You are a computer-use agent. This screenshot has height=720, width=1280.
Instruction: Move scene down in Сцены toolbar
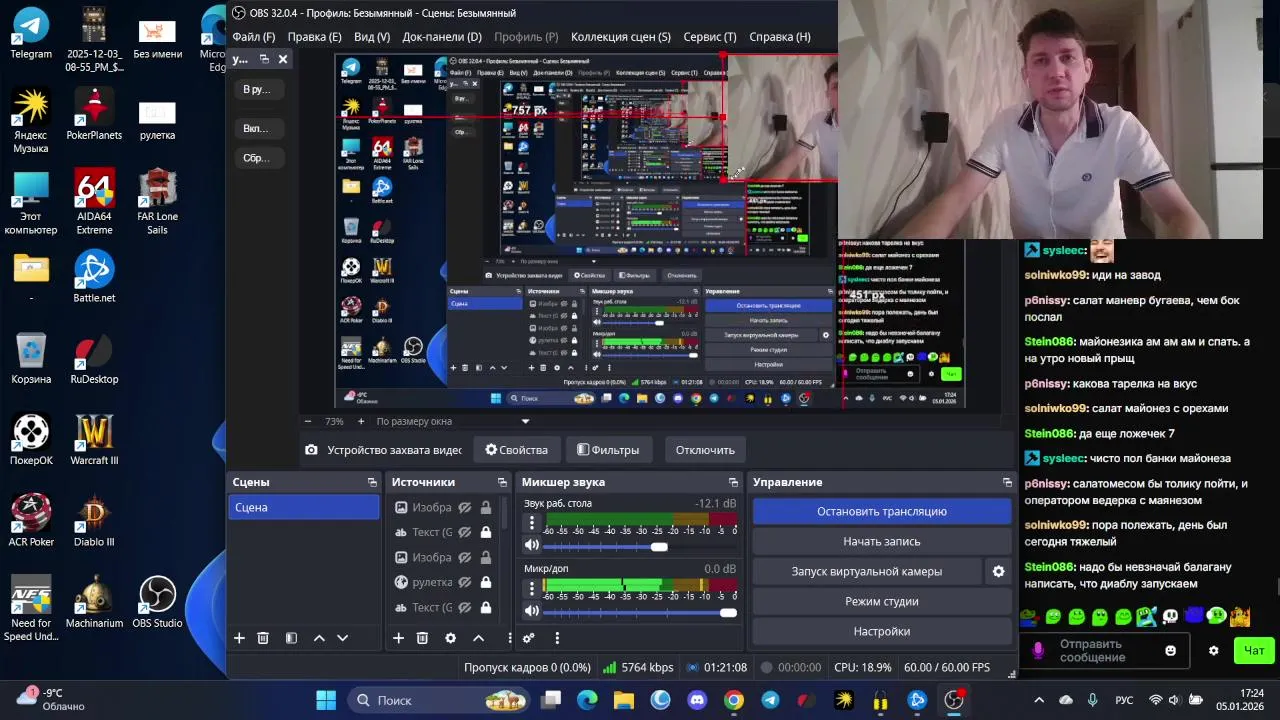[342, 638]
